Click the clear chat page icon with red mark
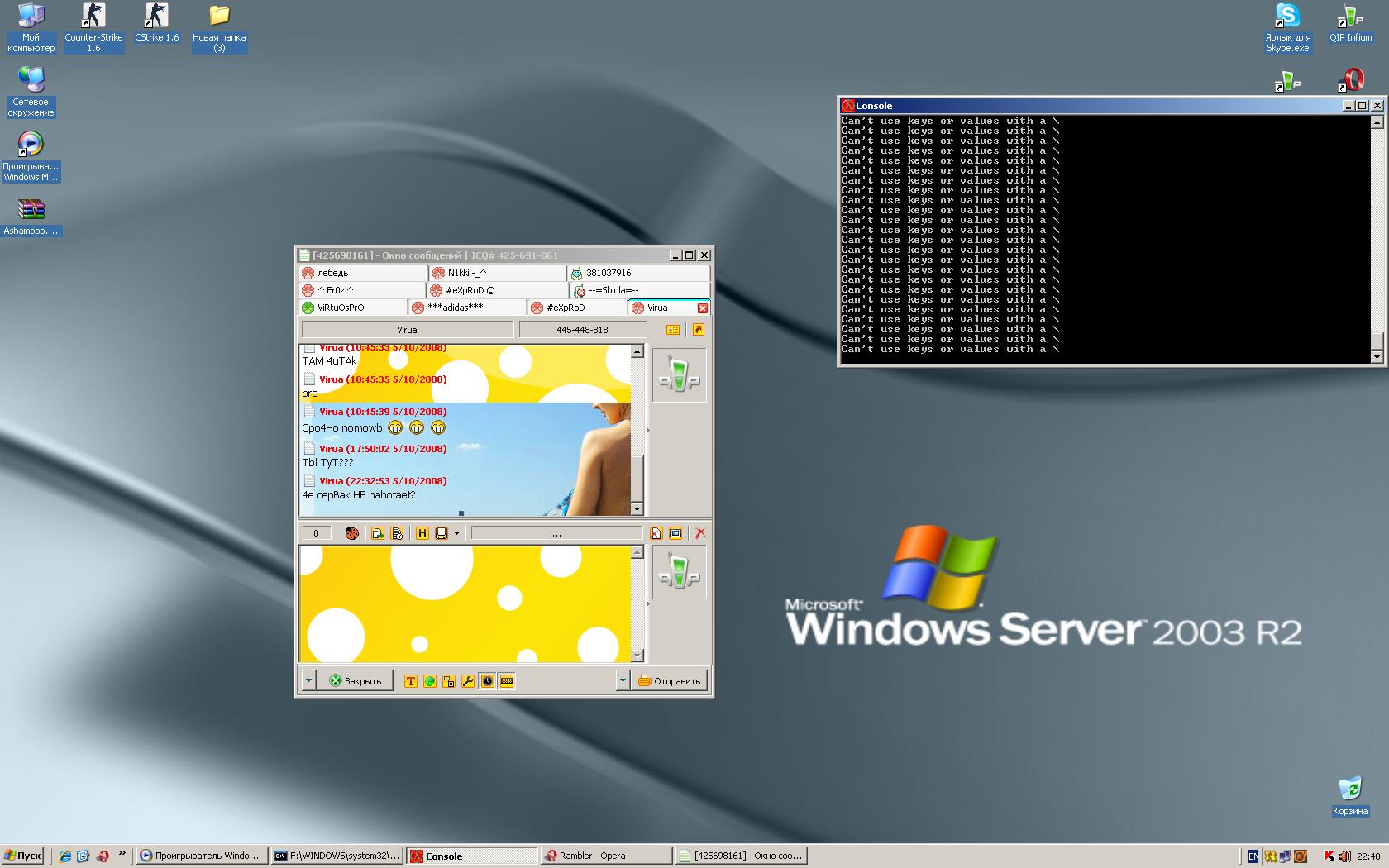Image resolution: width=1389 pixels, height=868 pixels. point(656,533)
